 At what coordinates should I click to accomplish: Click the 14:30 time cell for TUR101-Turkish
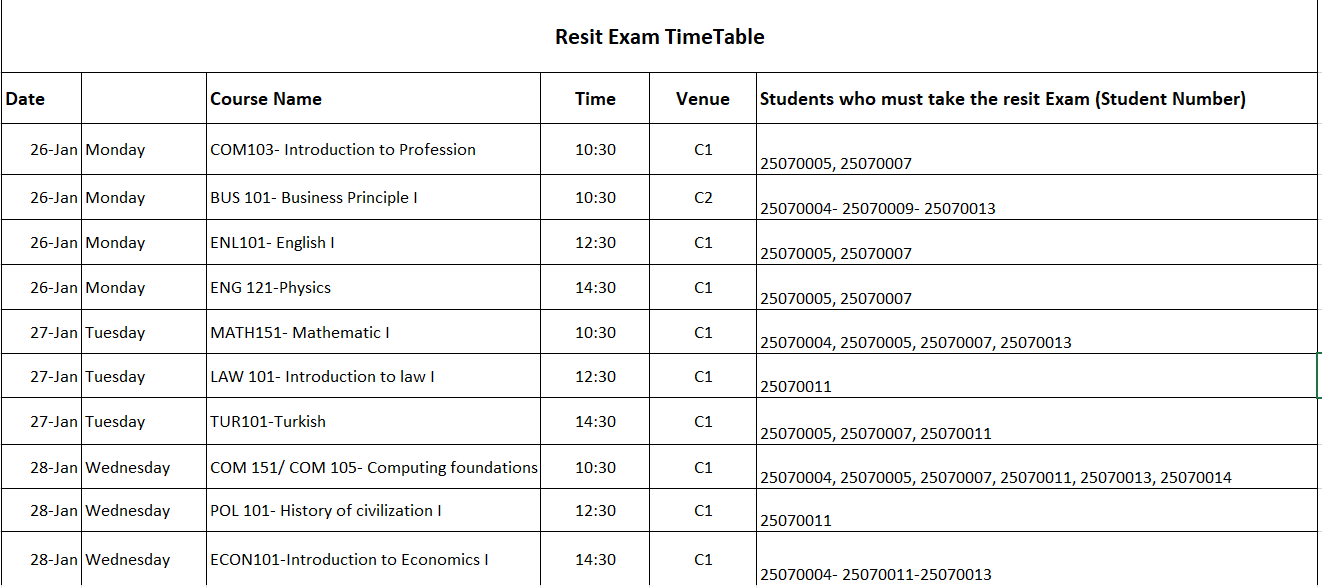pyautogui.click(x=595, y=422)
